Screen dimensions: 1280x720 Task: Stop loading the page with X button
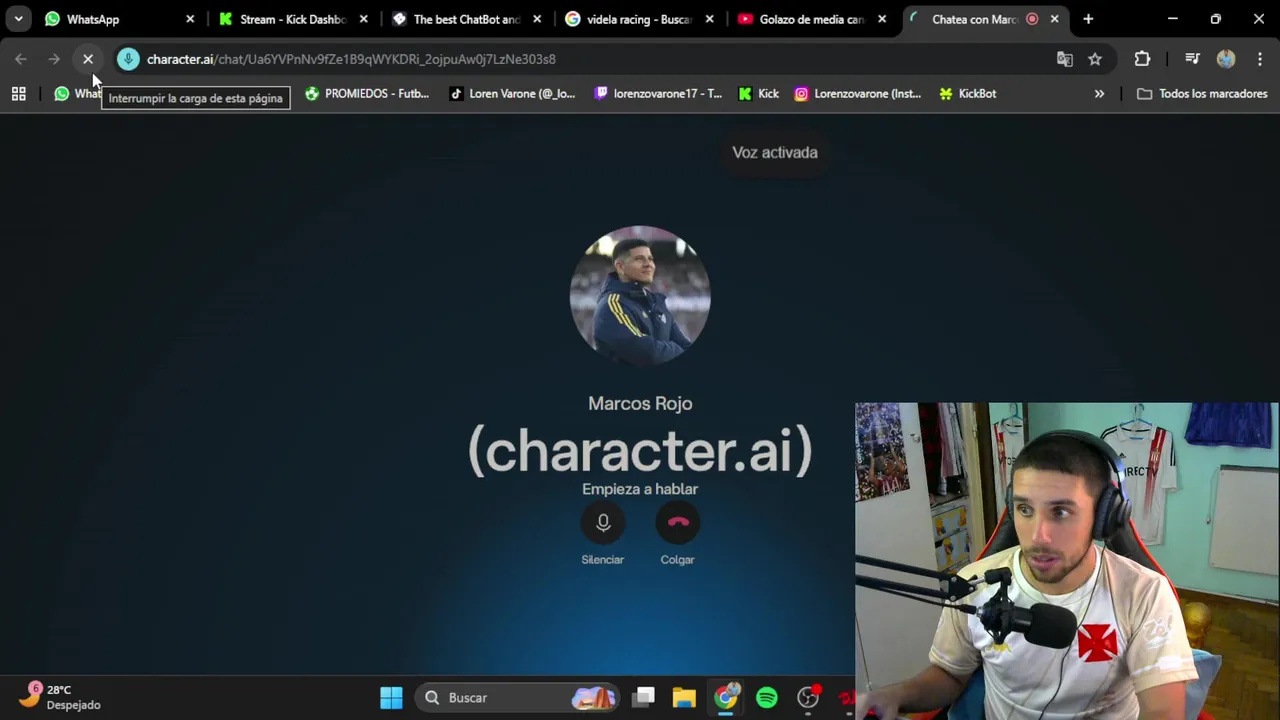click(x=88, y=59)
